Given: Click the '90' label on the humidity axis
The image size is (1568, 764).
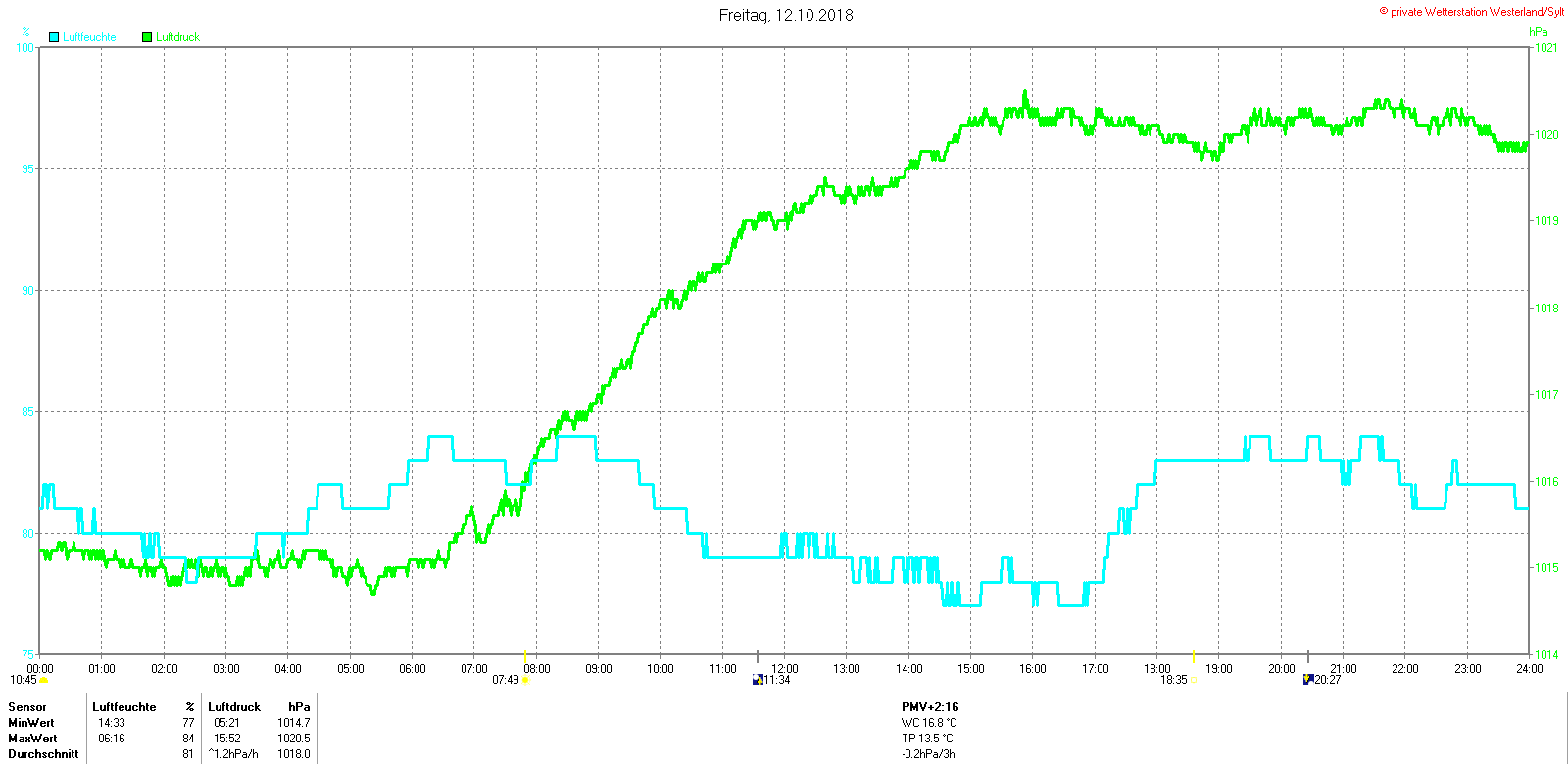Looking at the screenshot, I should (x=28, y=291).
